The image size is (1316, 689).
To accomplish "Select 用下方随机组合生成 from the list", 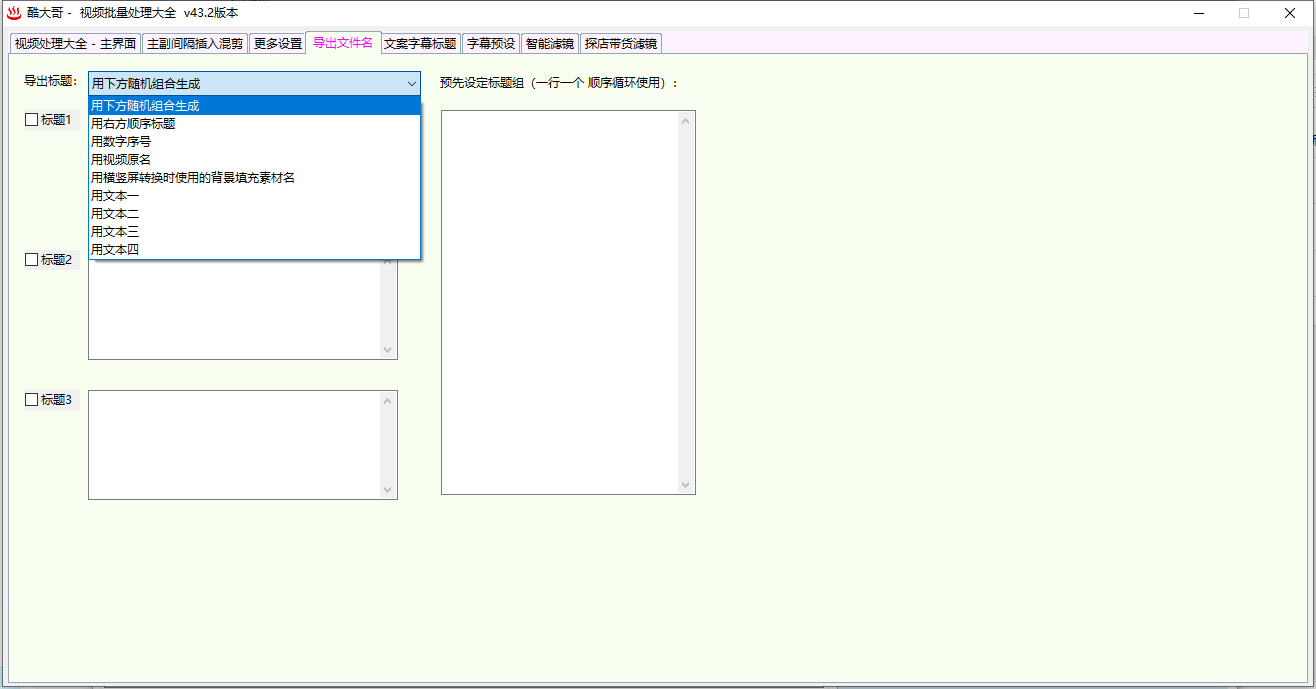I will click(x=254, y=106).
